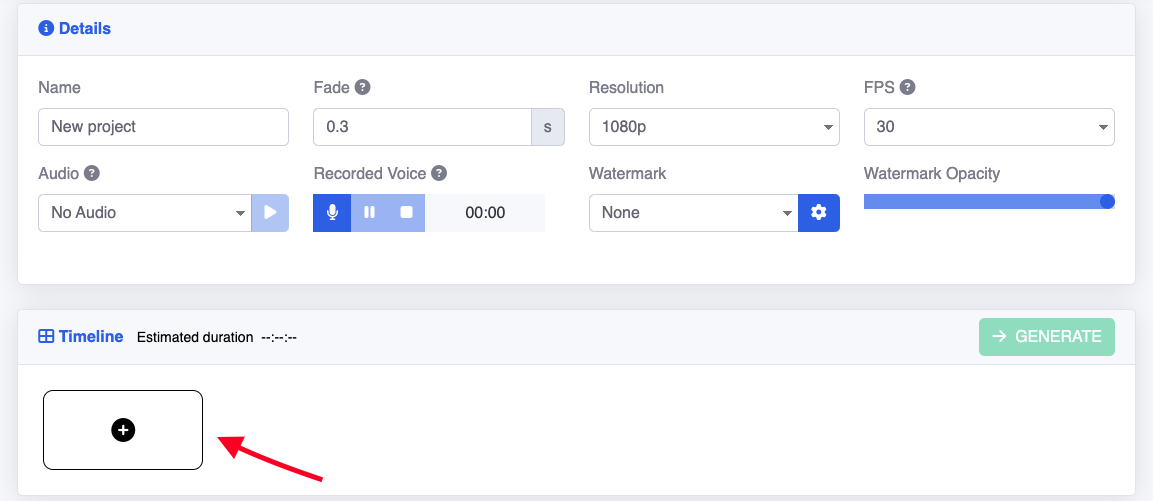1153x501 pixels.
Task: Open the Watermark dropdown
Action: coord(693,212)
